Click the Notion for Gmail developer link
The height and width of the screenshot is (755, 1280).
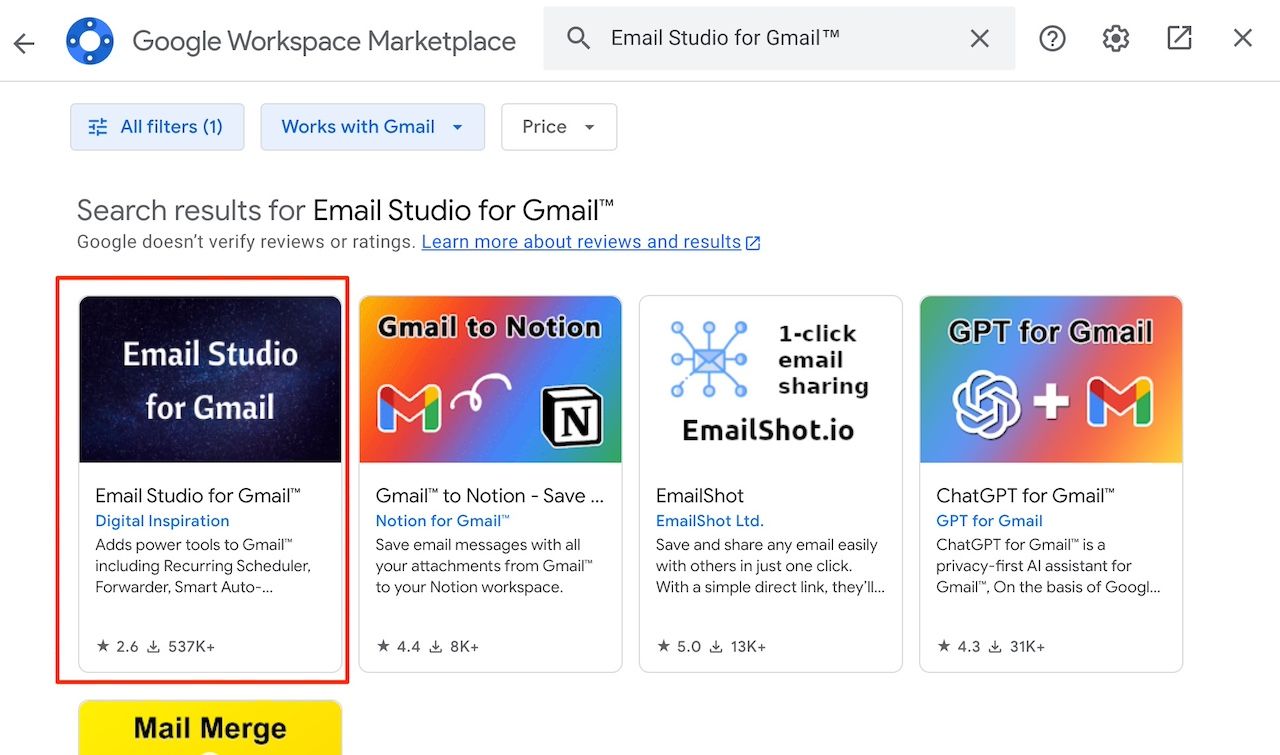pos(442,521)
